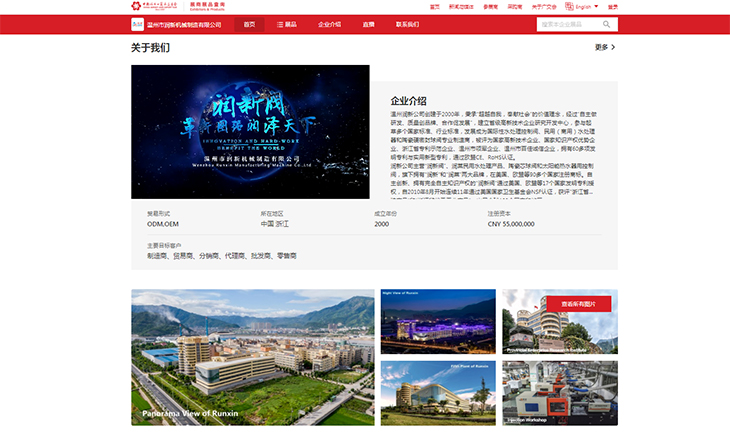The height and width of the screenshot is (448, 730).
Task: Open the Injection Workshop photo
Action: (x=559, y=393)
